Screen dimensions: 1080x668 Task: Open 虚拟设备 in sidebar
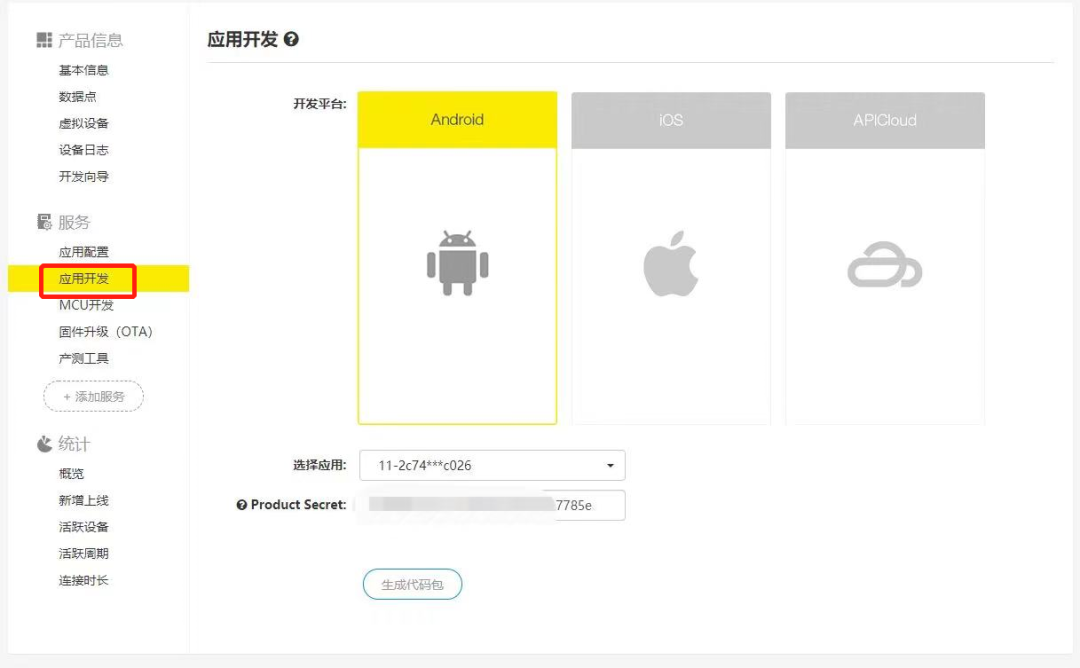click(x=83, y=123)
